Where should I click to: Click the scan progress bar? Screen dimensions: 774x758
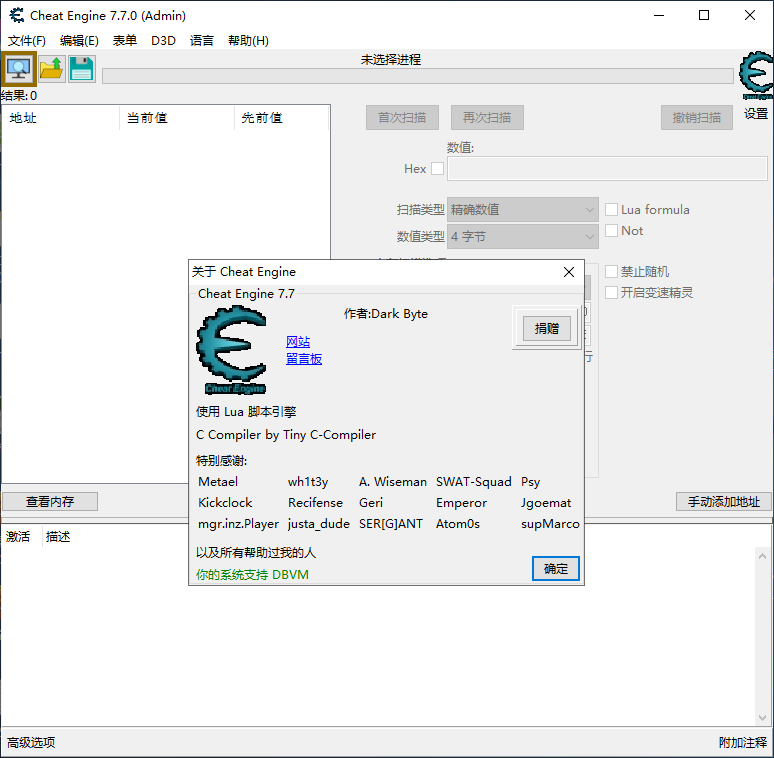click(x=418, y=76)
